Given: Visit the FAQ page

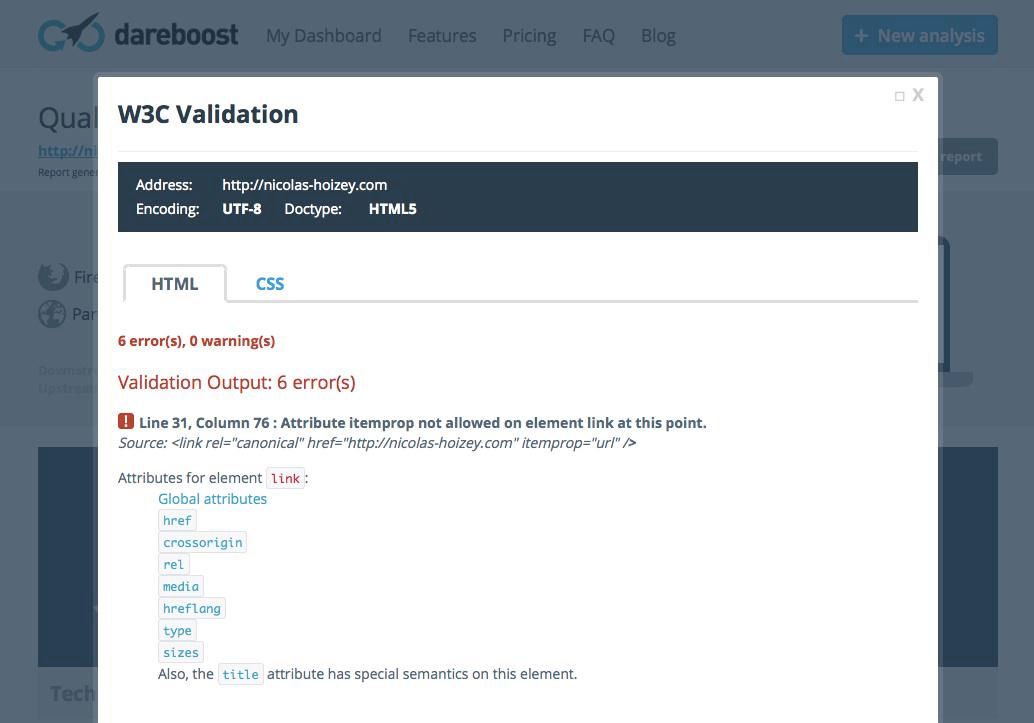Looking at the screenshot, I should point(598,36).
